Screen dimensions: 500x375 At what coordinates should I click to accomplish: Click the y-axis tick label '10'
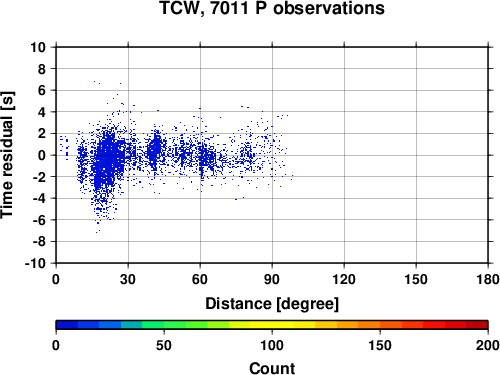pos(38,47)
